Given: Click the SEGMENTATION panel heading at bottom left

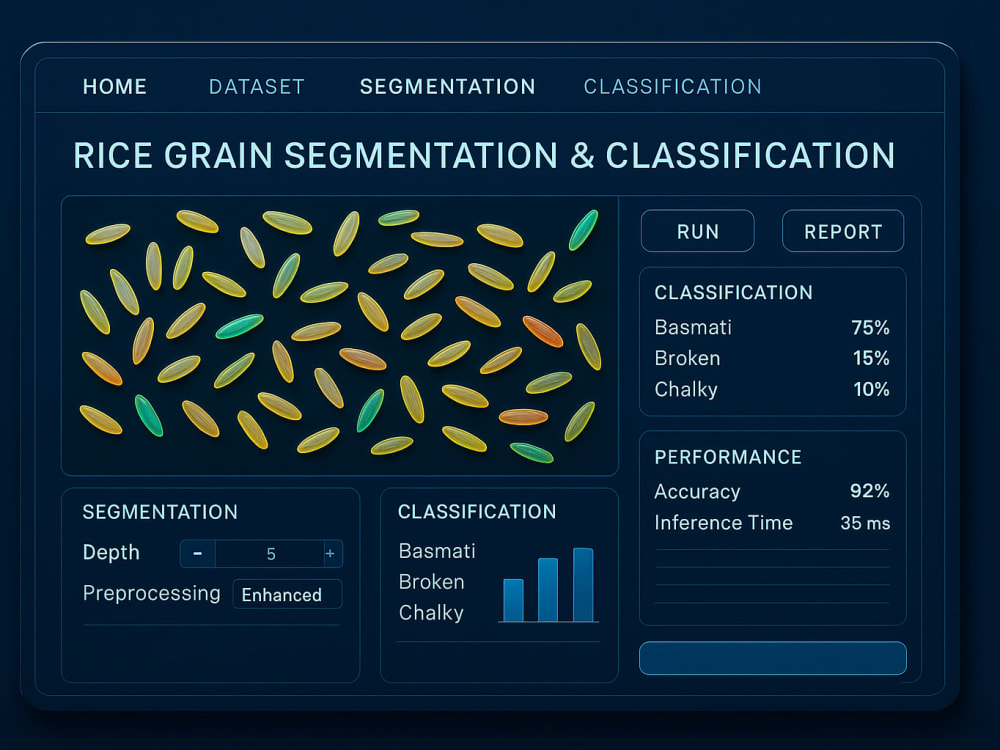Looking at the screenshot, I should coord(160,512).
